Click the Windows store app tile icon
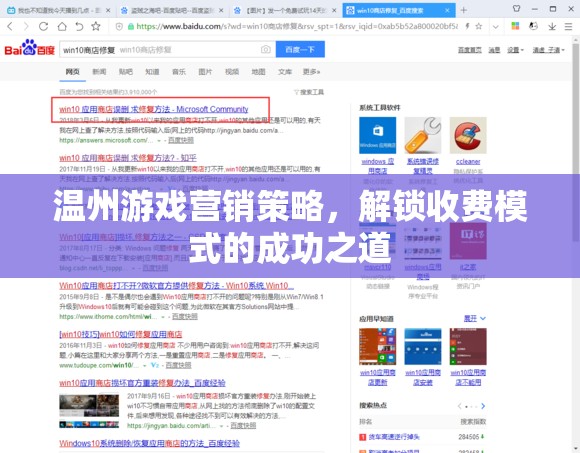 377,135
